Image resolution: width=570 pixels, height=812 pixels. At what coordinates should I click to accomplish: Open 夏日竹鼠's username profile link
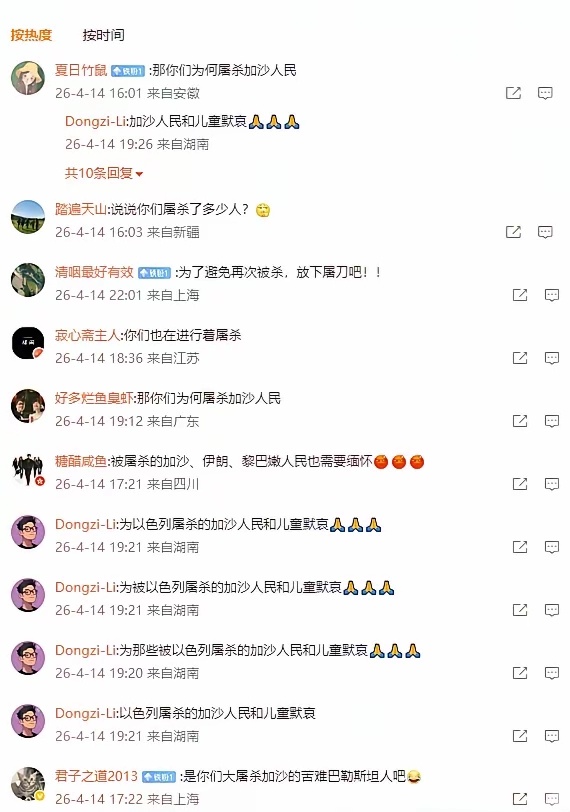[x=81, y=70]
